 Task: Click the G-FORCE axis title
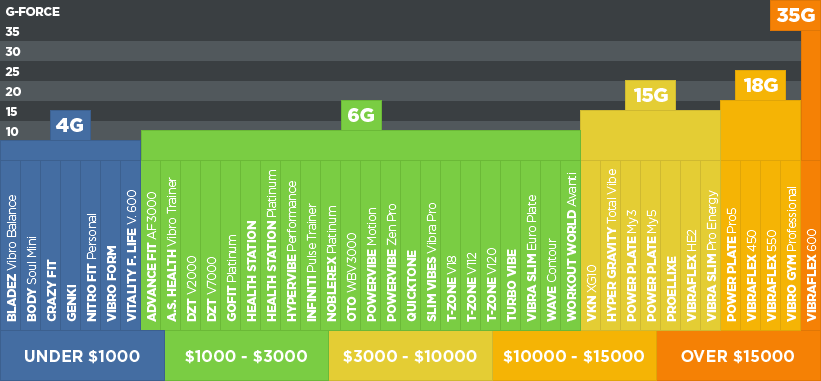32,12
